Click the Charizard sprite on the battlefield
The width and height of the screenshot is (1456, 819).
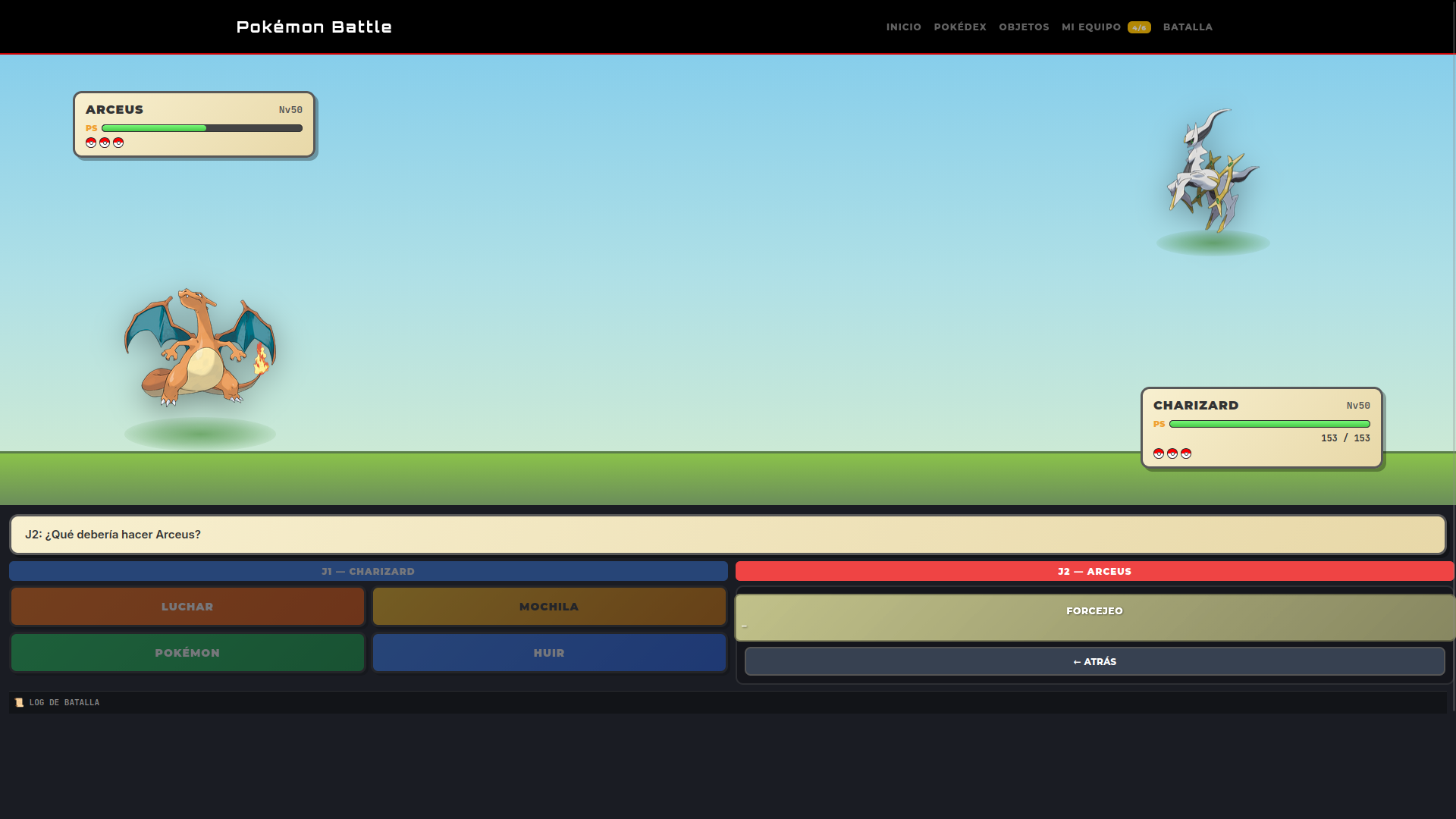click(200, 347)
